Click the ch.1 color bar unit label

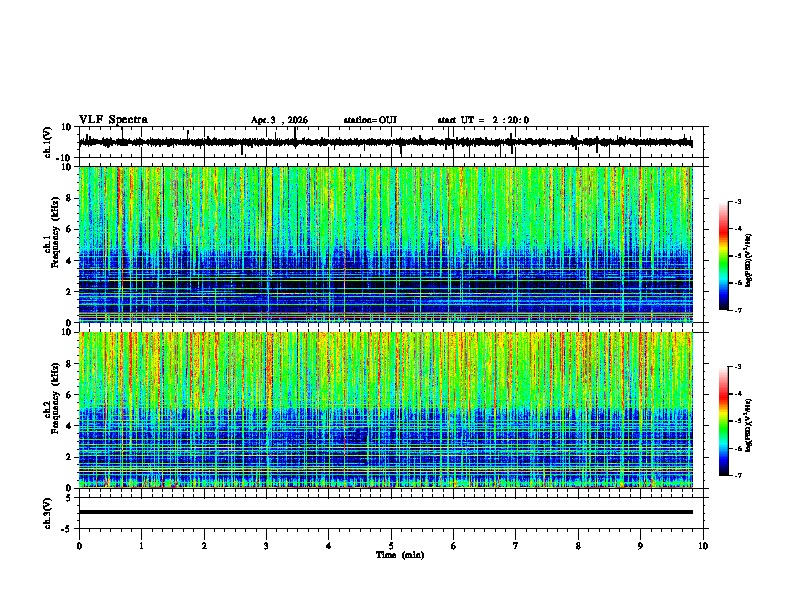click(x=748, y=261)
